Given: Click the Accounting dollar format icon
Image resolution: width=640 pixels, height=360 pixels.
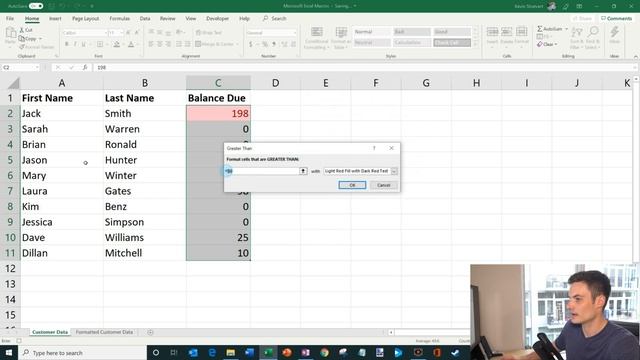Looking at the screenshot, I should tap(251, 44).
